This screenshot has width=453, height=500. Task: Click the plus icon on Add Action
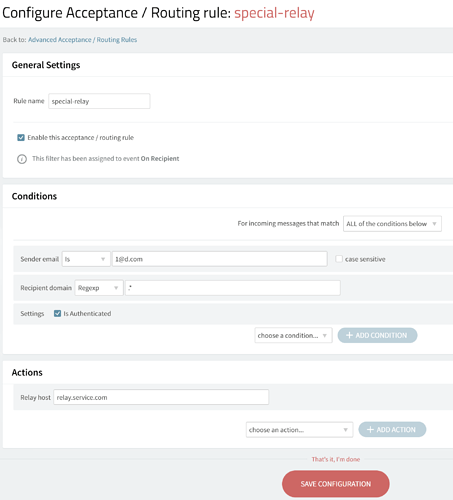370,430
